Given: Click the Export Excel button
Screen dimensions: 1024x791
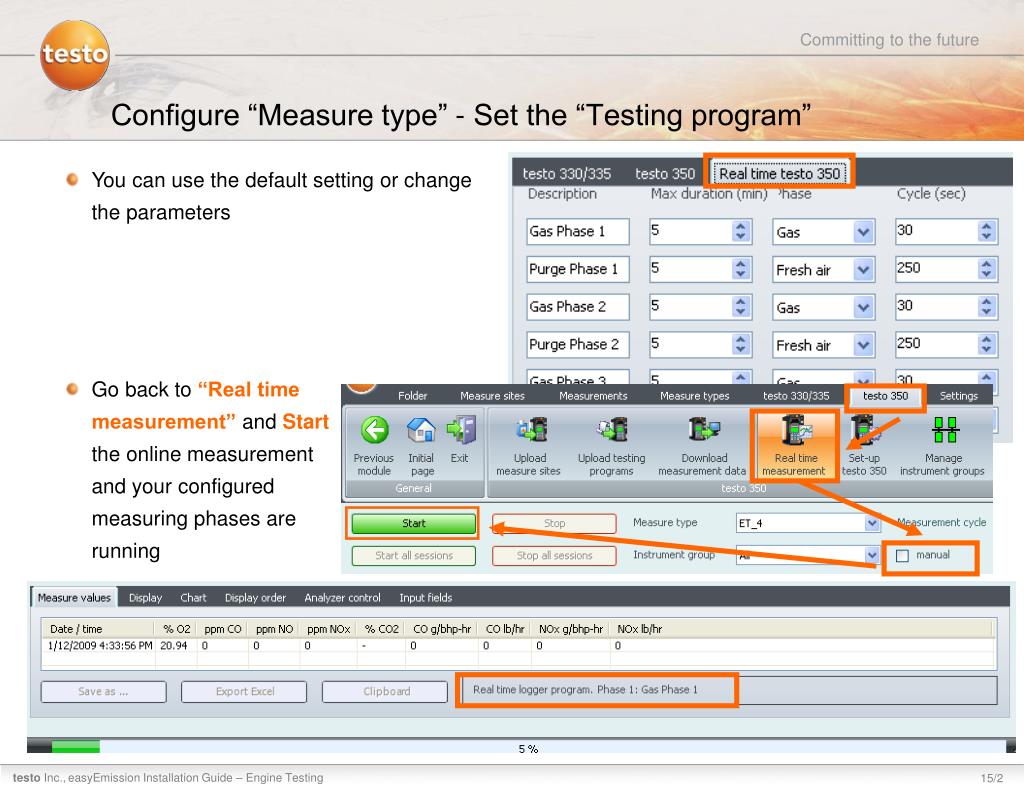Looking at the screenshot, I should [244, 692].
